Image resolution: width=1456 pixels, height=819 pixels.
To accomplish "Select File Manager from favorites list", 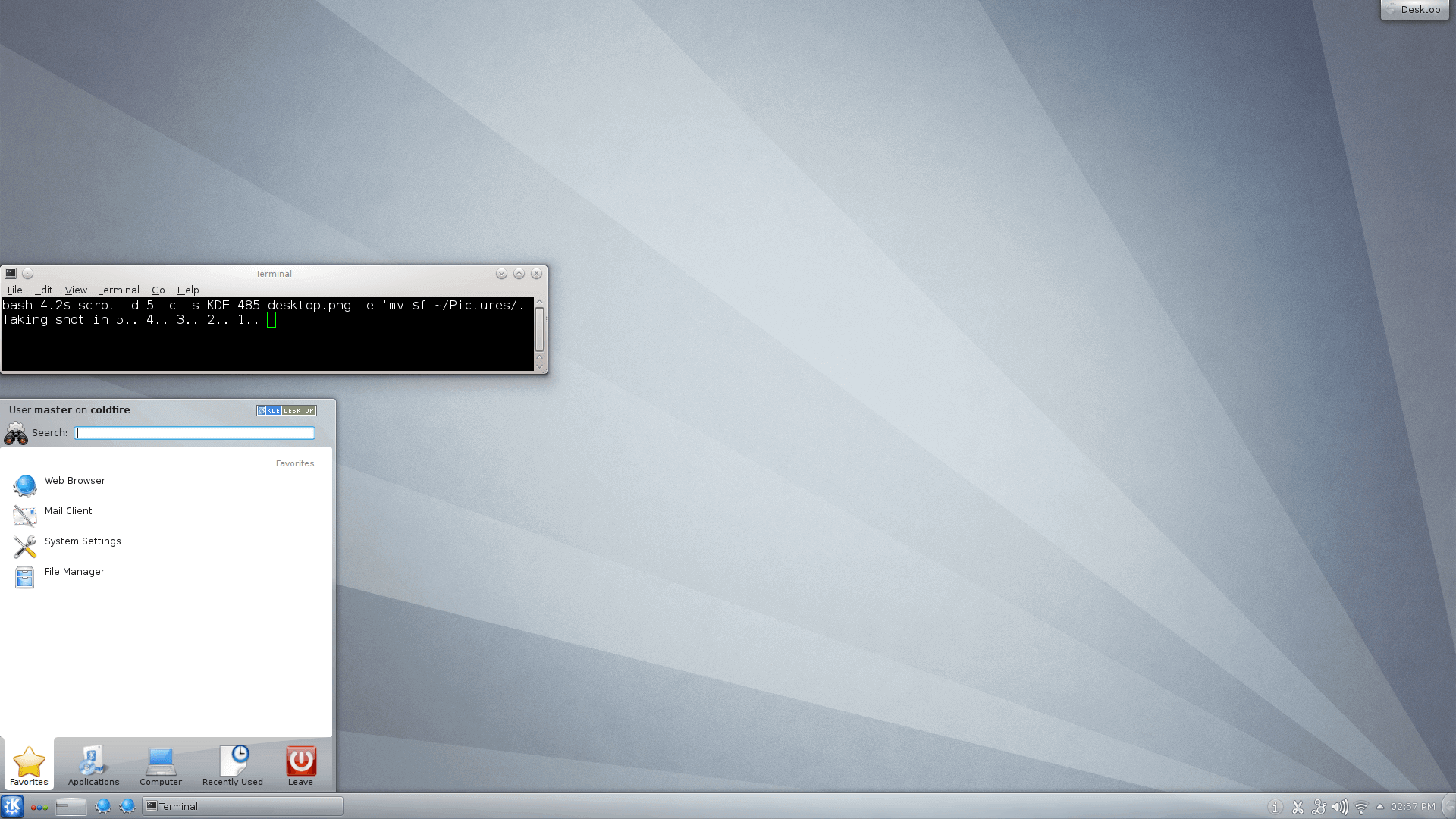I will click(75, 571).
